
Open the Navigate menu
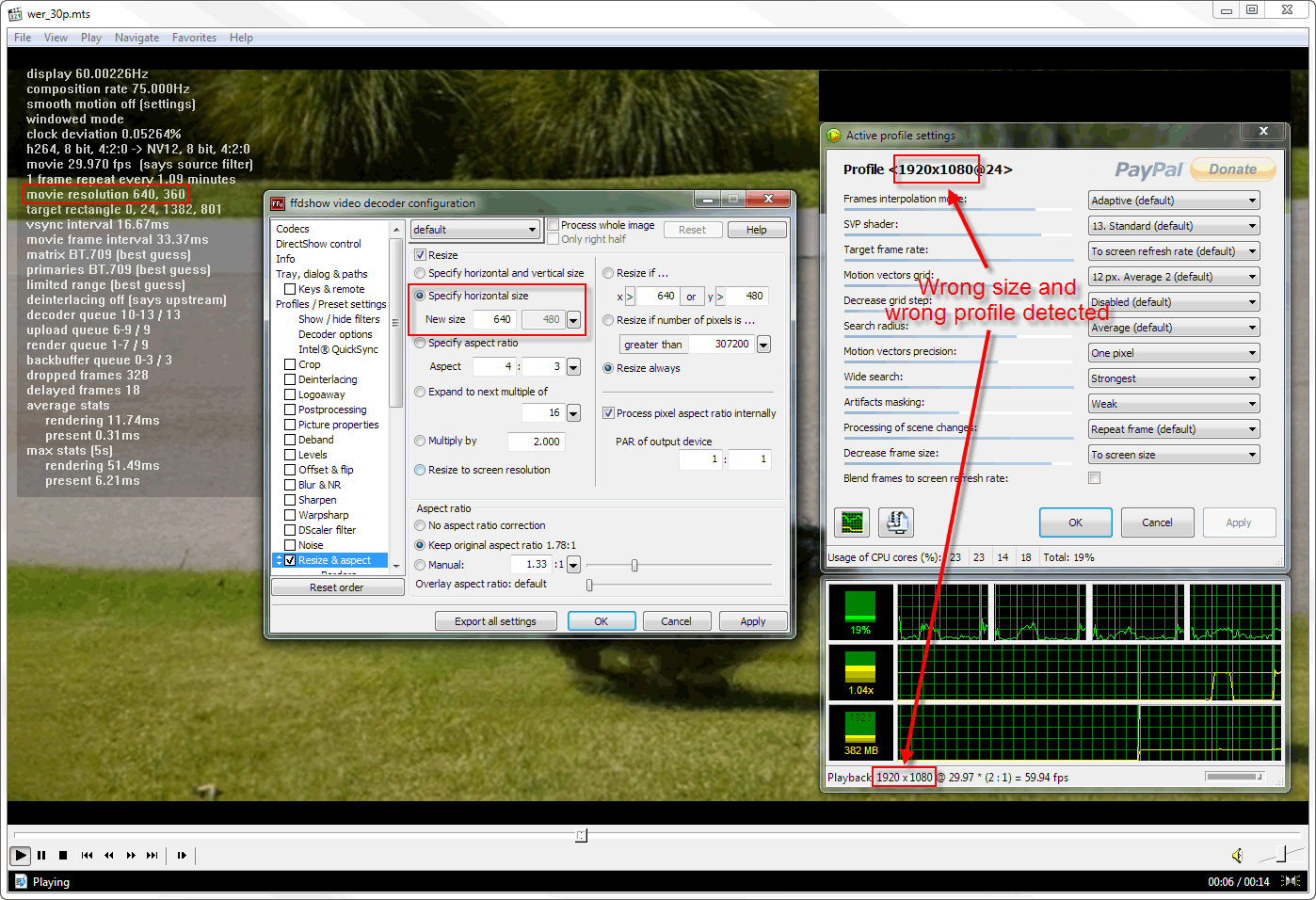pos(136,38)
